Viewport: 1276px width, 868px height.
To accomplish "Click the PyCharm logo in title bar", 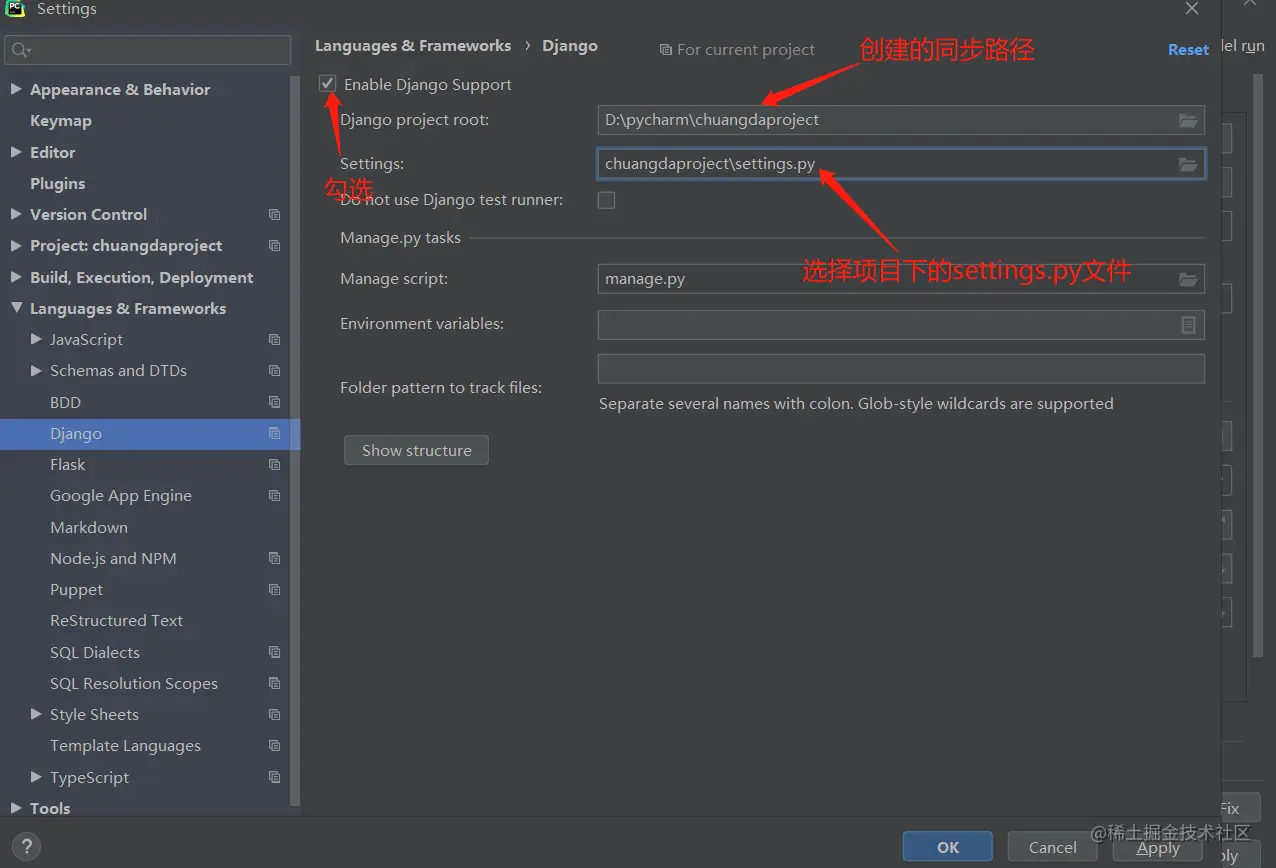I will [x=15, y=9].
